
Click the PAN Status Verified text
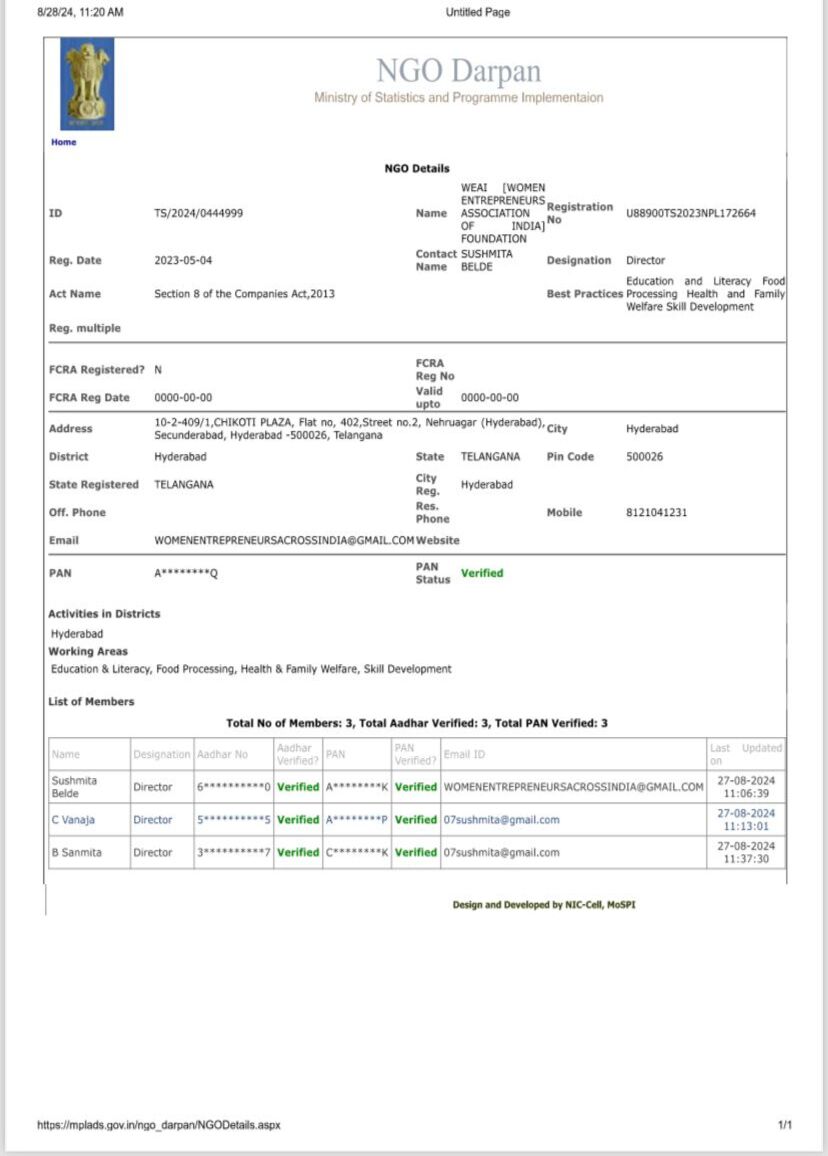[482, 573]
